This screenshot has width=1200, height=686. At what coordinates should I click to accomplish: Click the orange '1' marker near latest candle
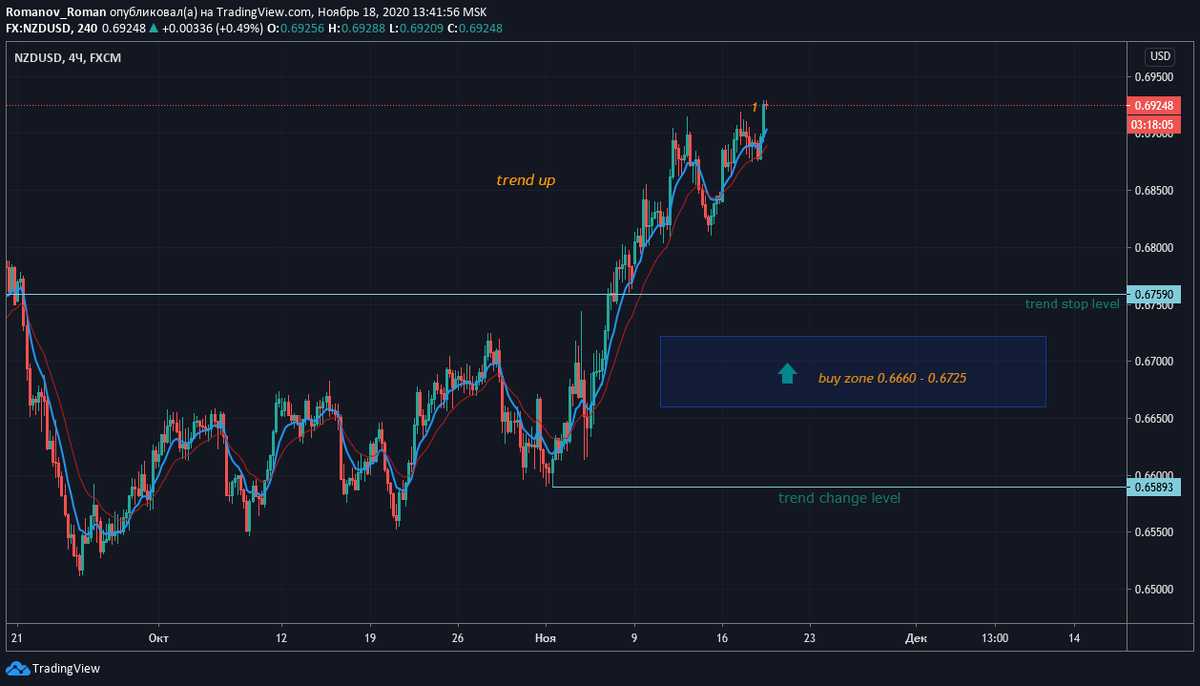coord(755,106)
